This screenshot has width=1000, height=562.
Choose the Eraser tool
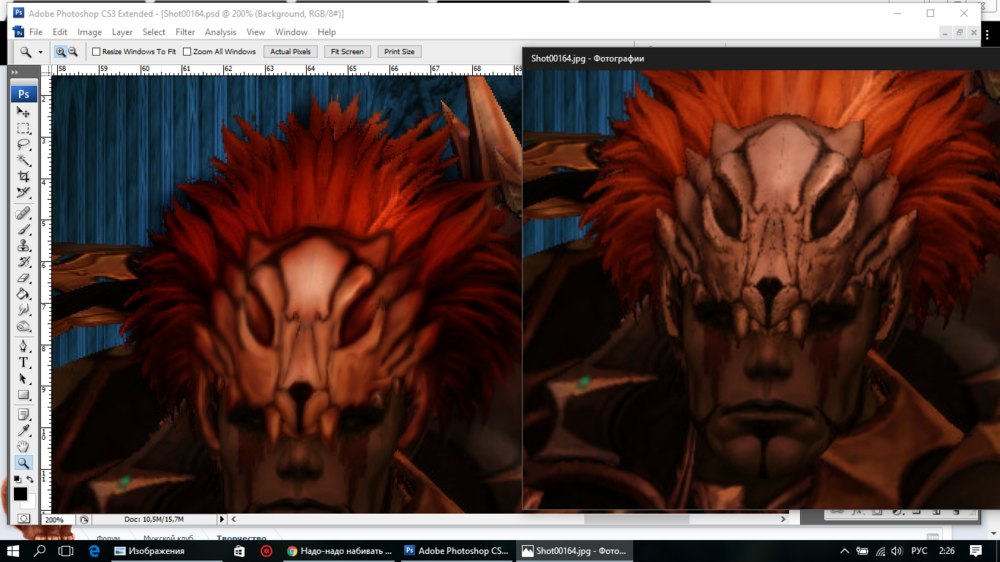click(x=24, y=278)
